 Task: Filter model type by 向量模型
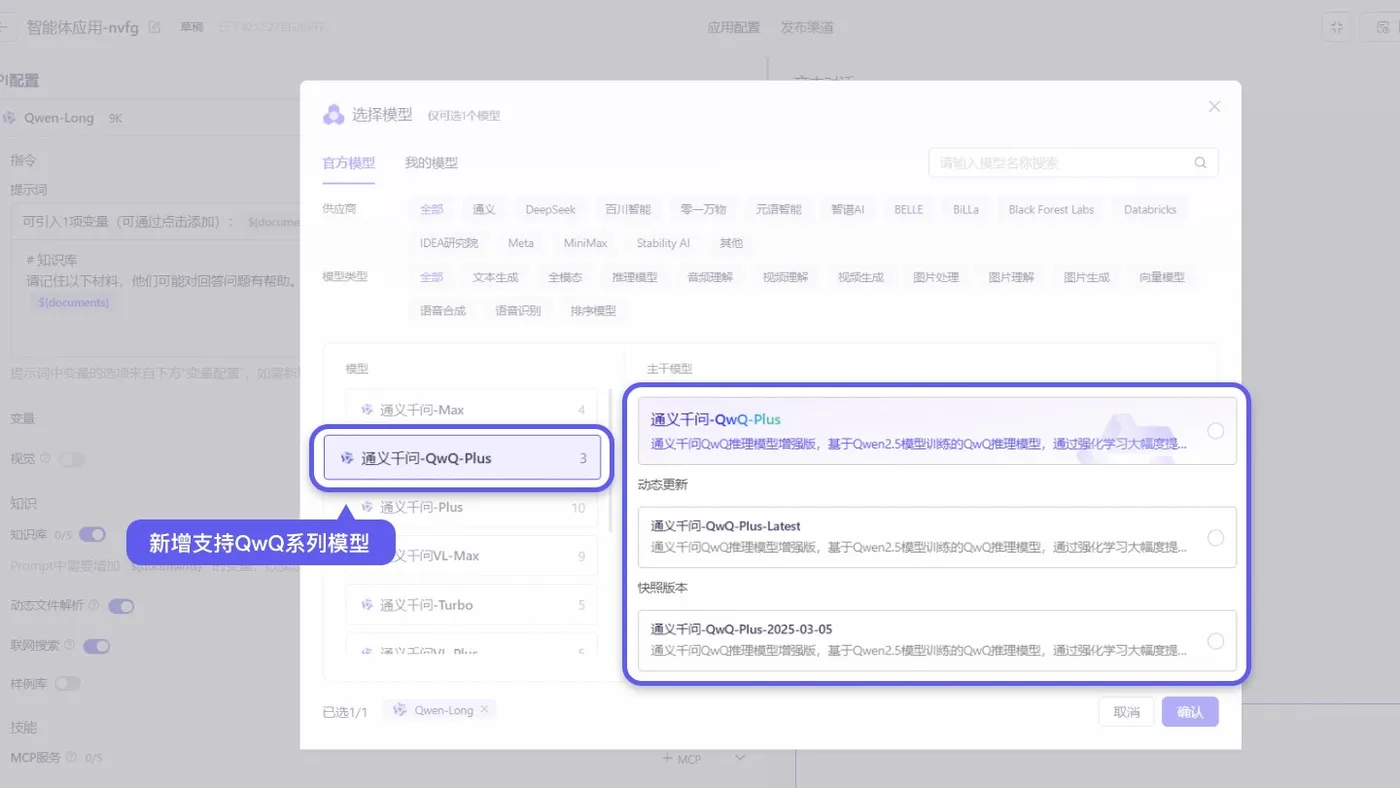coord(1162,277)
